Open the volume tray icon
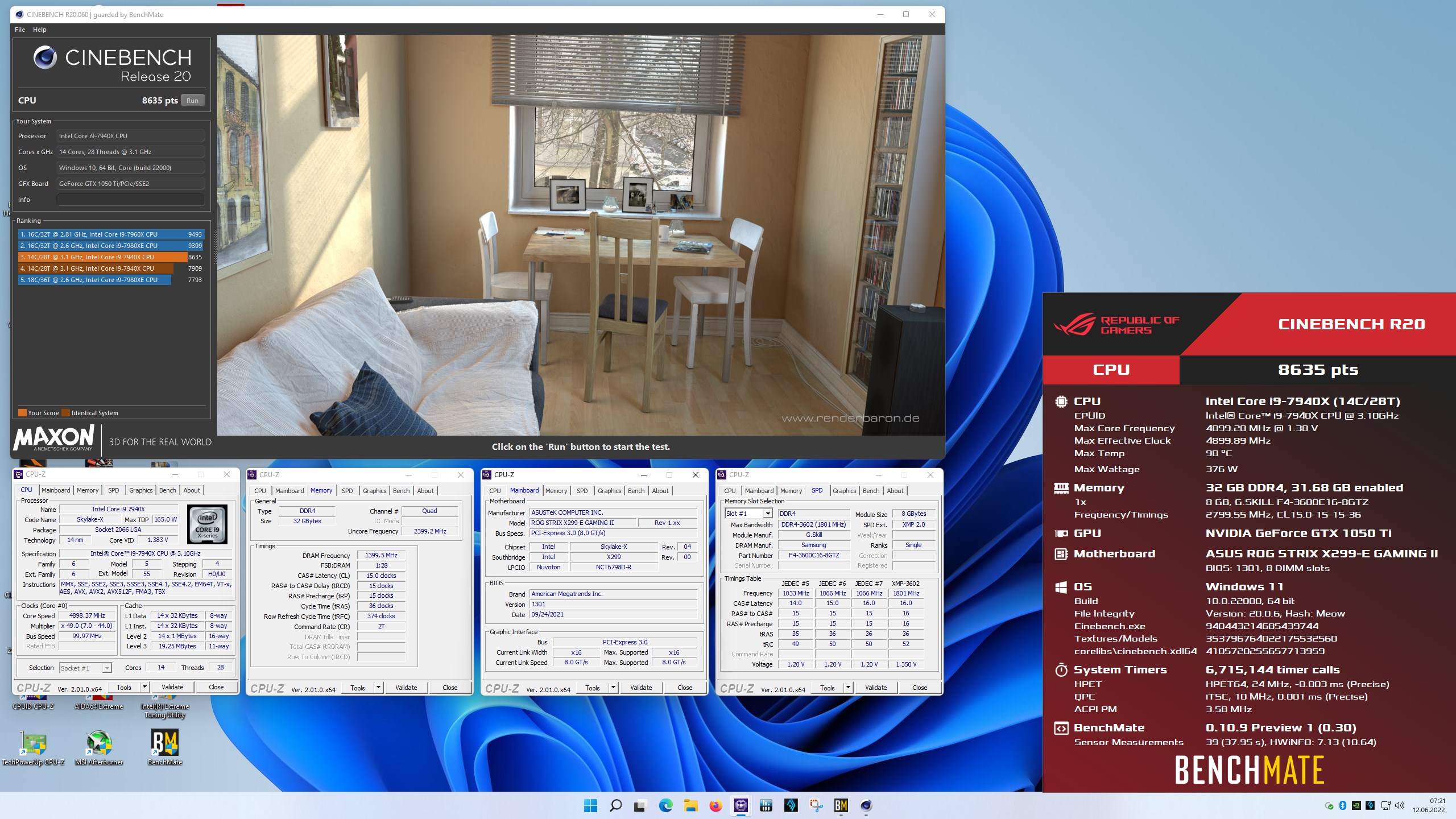 [1400, 805]
